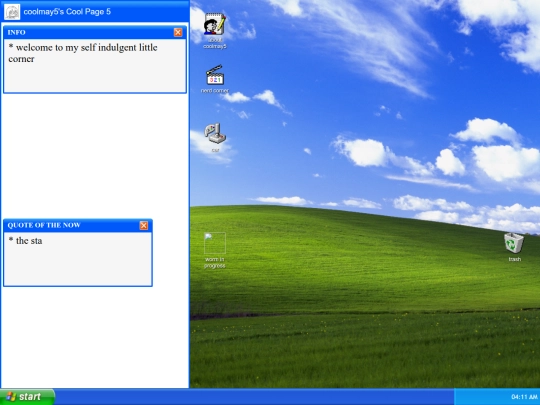Viewport: 540px width, 405px height.
Task: Click the "coolmay5's Cool Page 5" title text
Action: (x=67, y=12)
